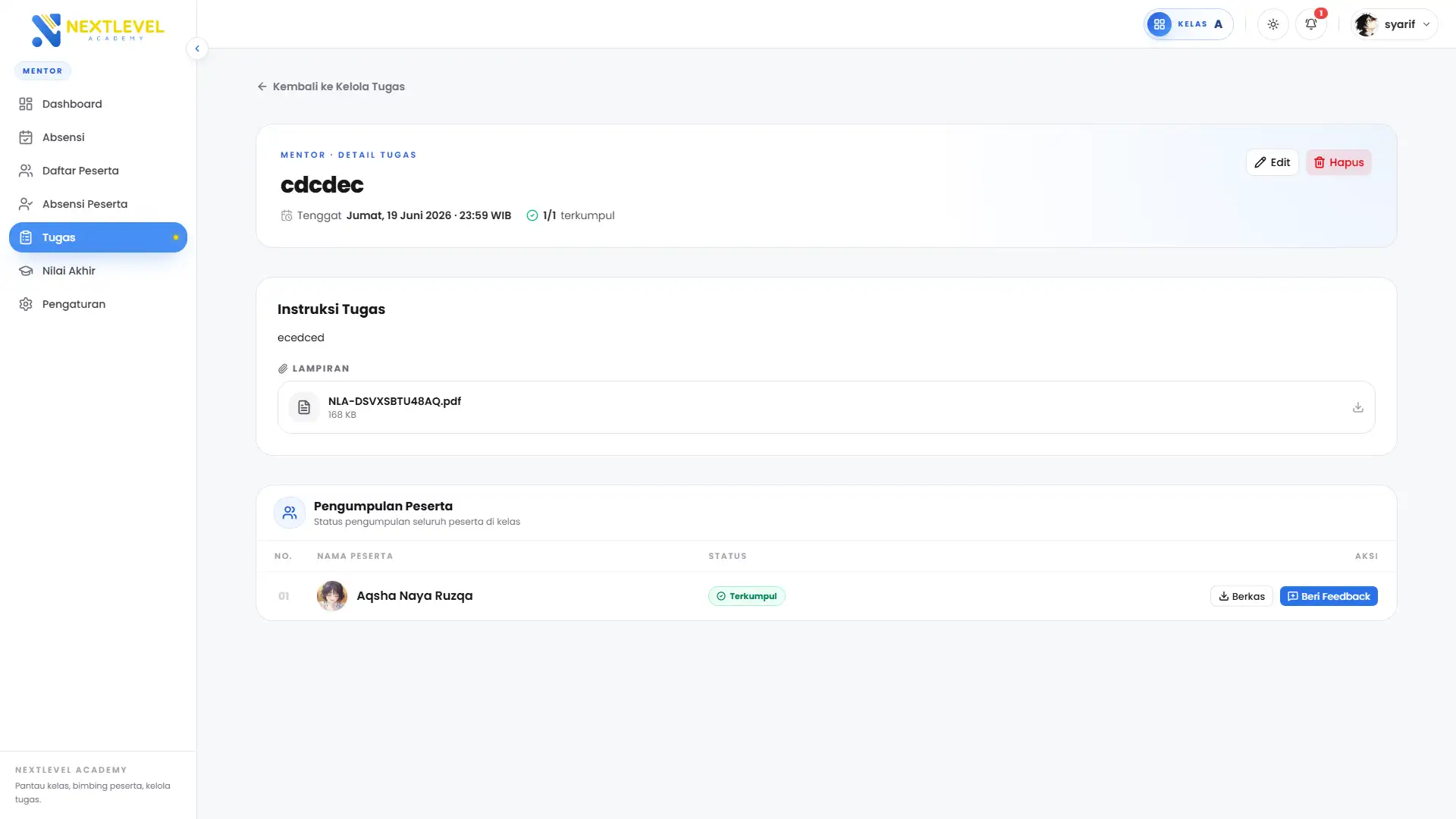
Task: Click the MENTOR role badge
Action: point(42,71)
